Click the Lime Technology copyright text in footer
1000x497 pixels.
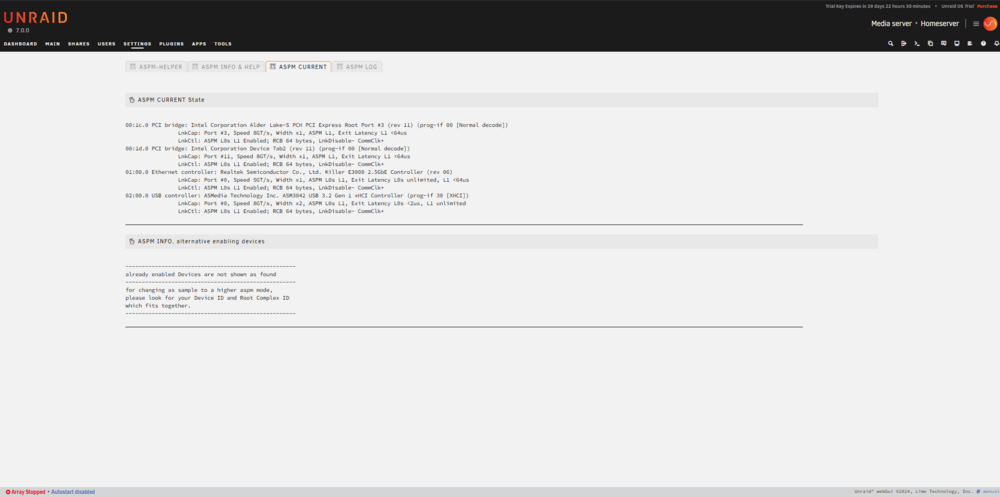click(914, 492)
